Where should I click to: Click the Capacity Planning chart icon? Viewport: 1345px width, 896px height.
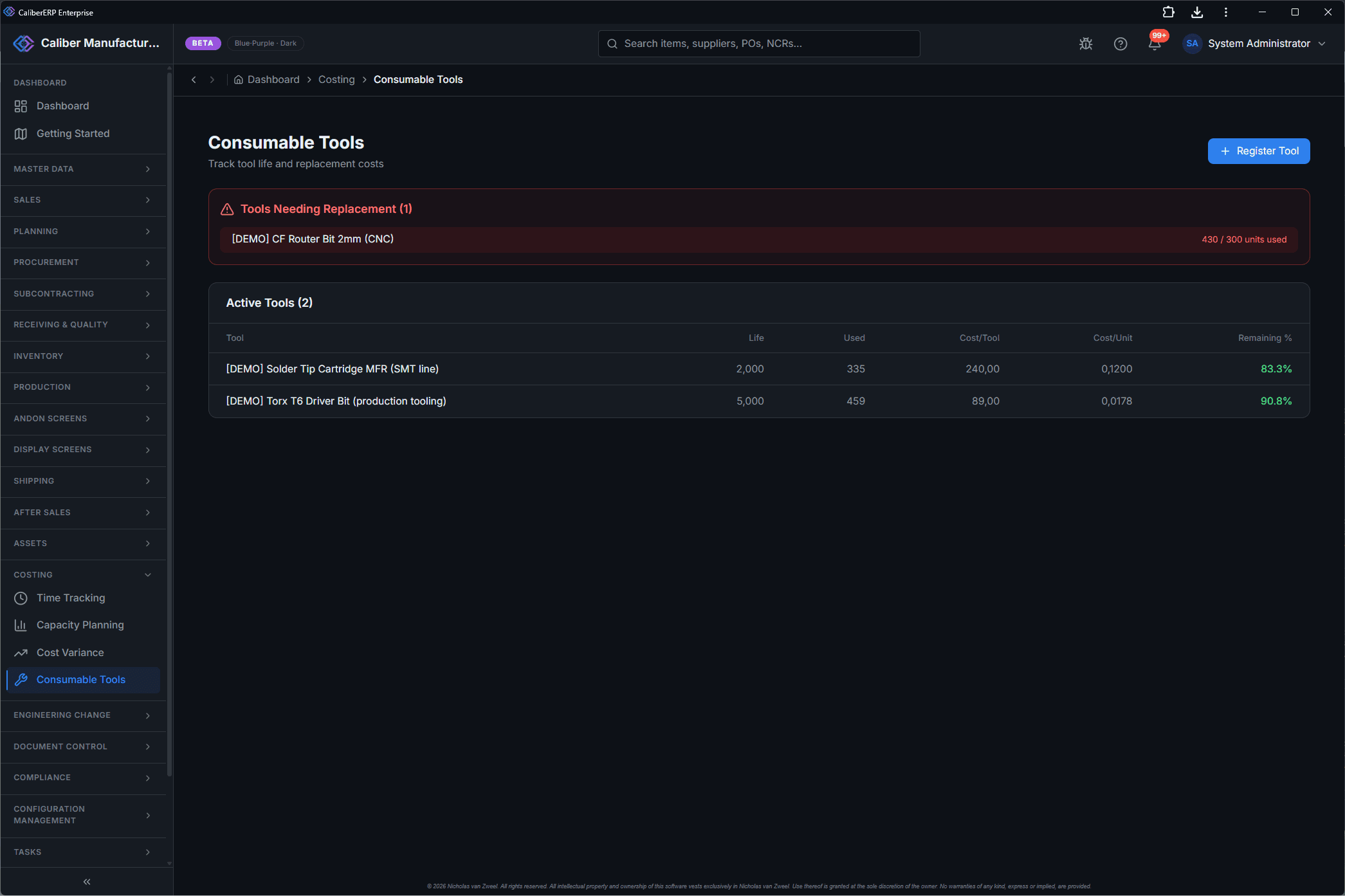21,625
